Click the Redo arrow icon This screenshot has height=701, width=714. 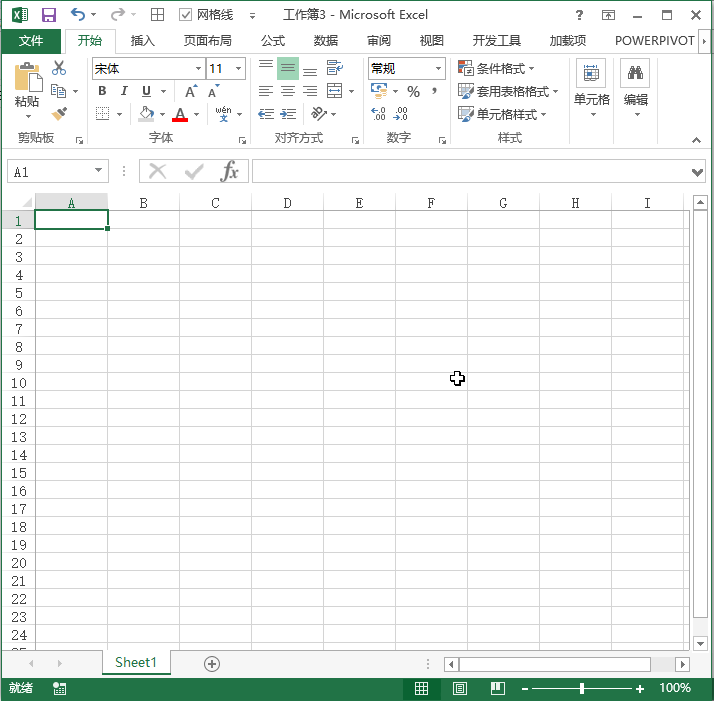[117, 15]
